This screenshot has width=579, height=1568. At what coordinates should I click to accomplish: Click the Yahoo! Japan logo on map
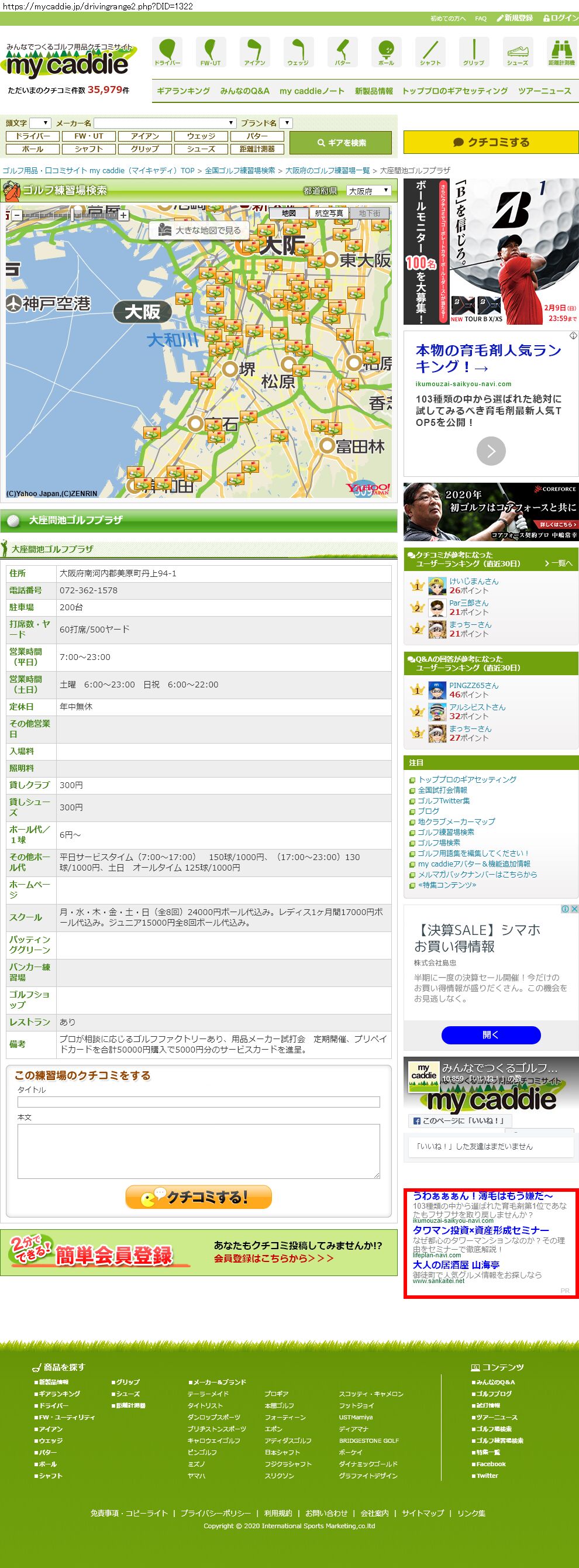tap(367, 488)
